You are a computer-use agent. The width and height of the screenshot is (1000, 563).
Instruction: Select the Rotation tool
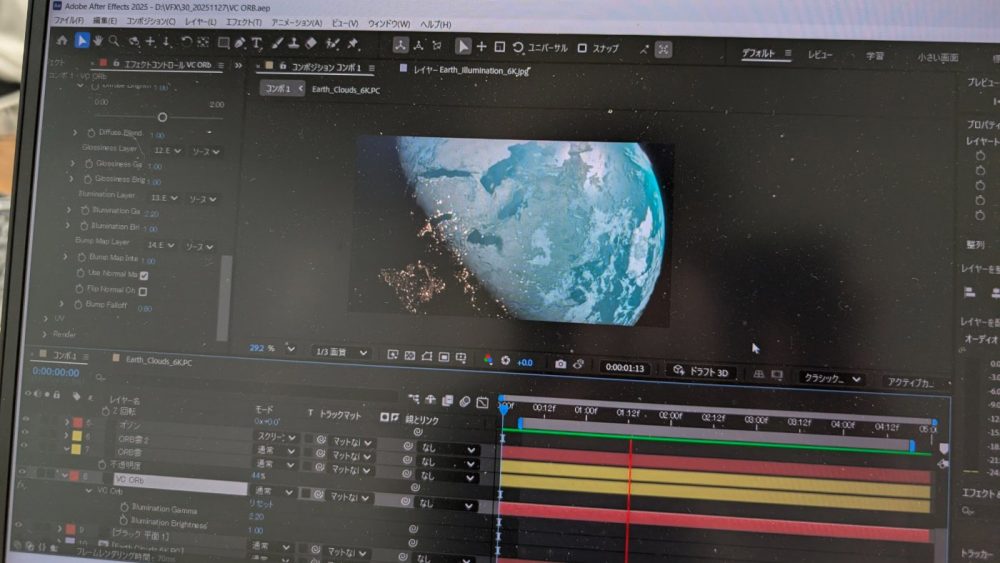click(186, 41)
